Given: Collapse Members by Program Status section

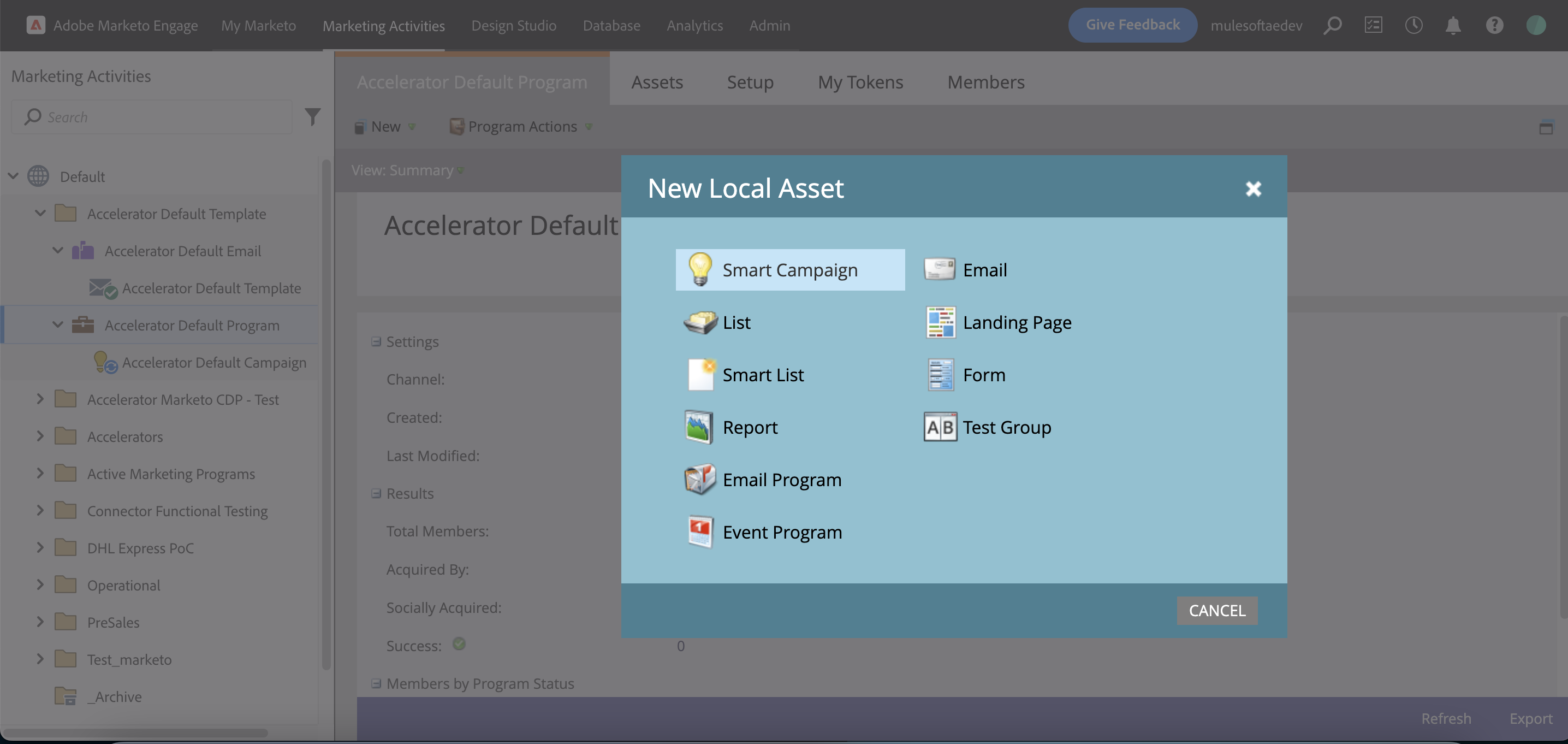Looking at the screenshot, I should [376, 683].
